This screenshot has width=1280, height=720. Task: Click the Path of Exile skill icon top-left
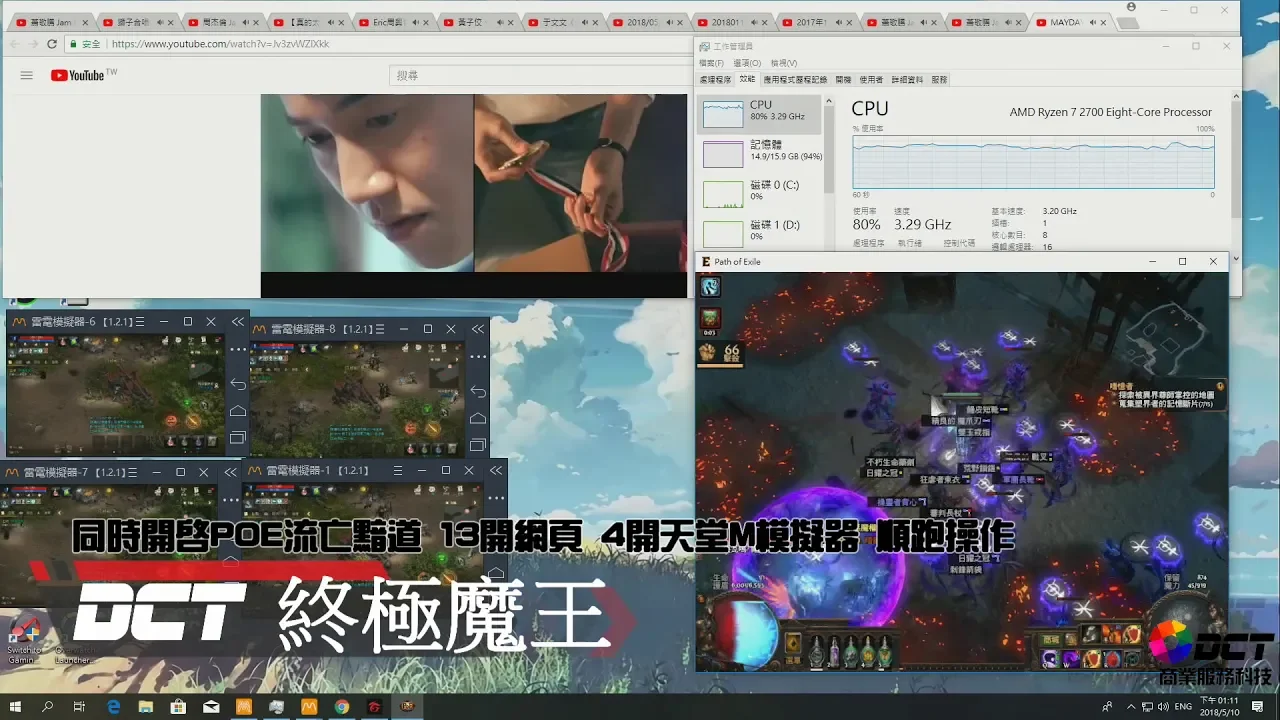pos(710,287)
